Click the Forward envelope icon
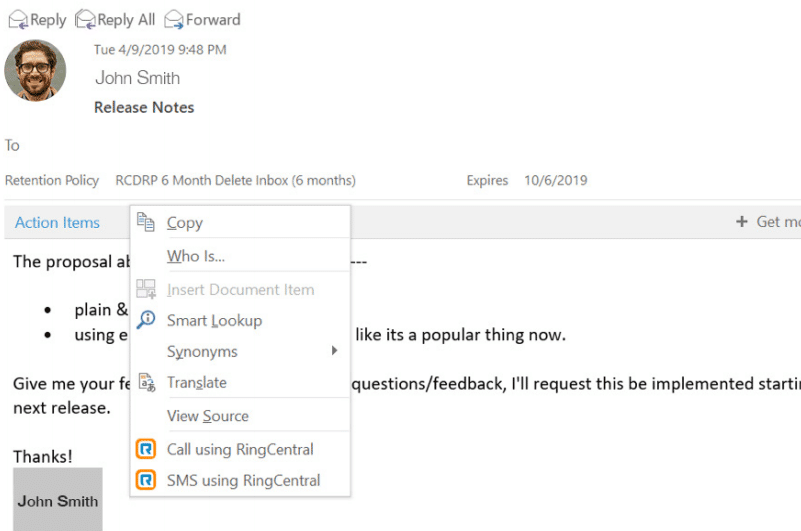Screen dimensions: 801x531 tap(174, 20)
